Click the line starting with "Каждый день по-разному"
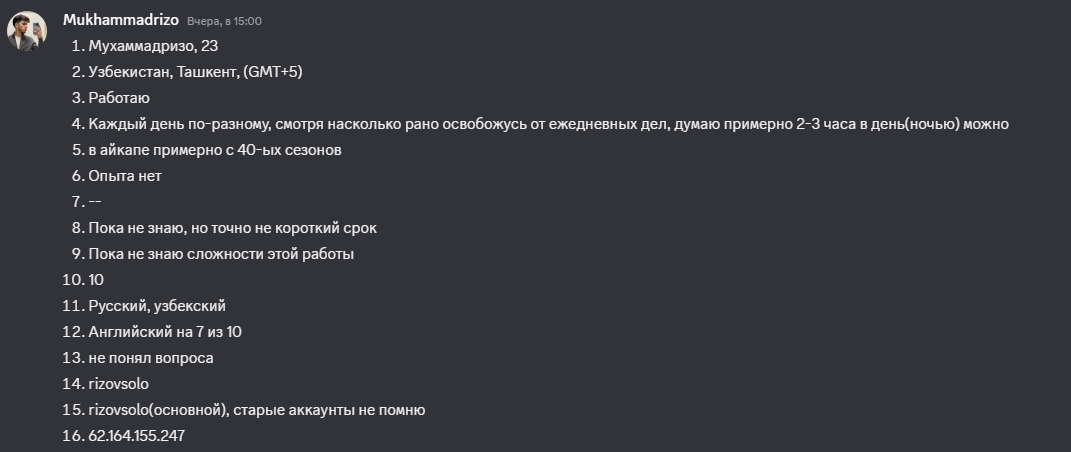This screenshot has width=1071, height=452. [548, 124]
